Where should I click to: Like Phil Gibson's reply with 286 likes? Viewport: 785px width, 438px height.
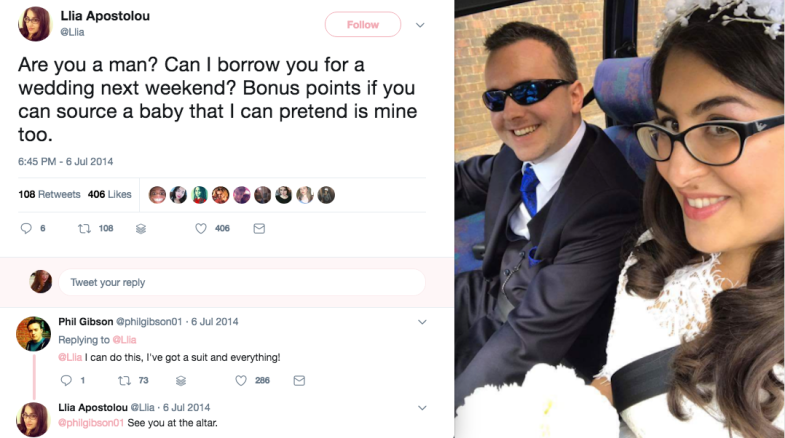pyautogui.click(x=241, y=380)
